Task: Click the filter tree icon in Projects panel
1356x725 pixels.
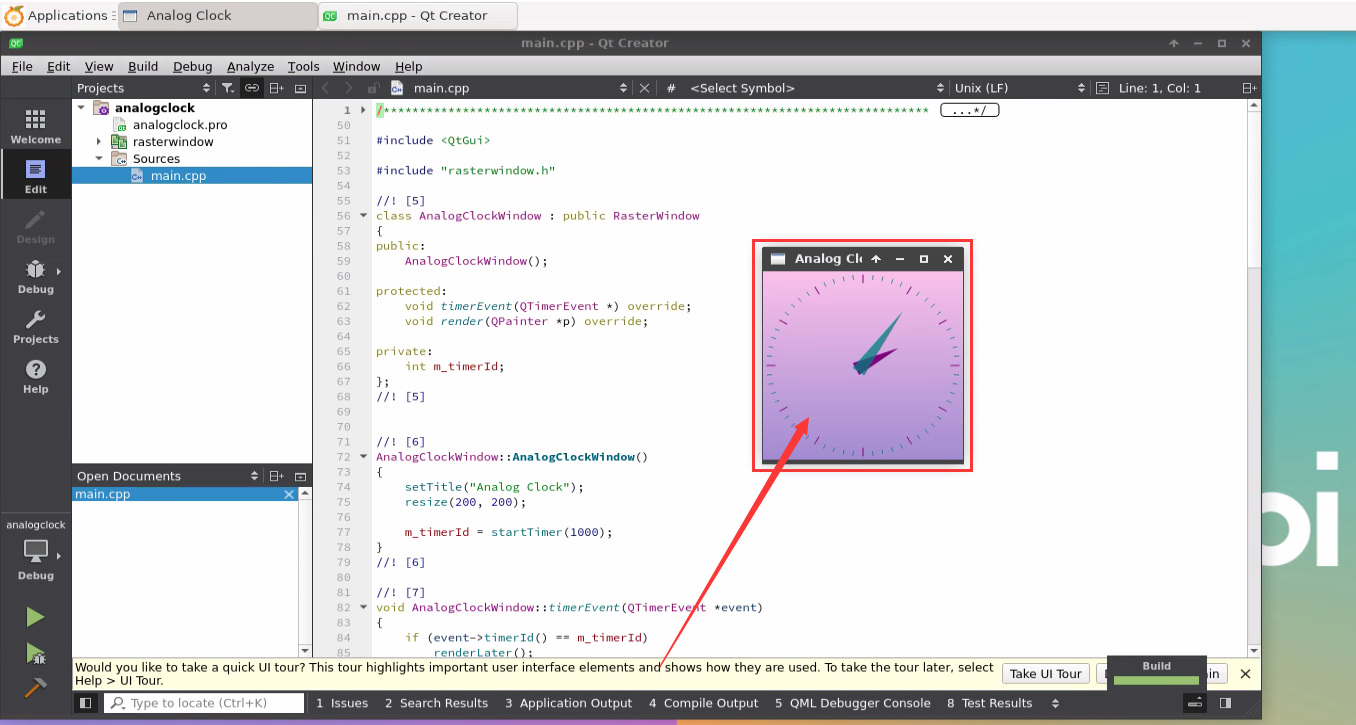Action: pyautogui.click(x=228, y=88)
